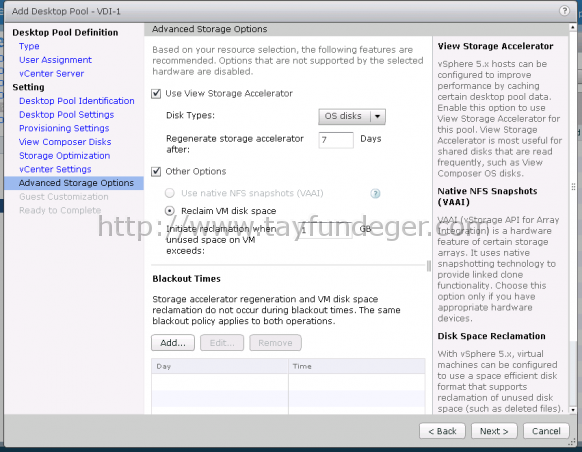This screenshot has height=452, width=582.
Task: Click the < Back button
Action: 442,431
